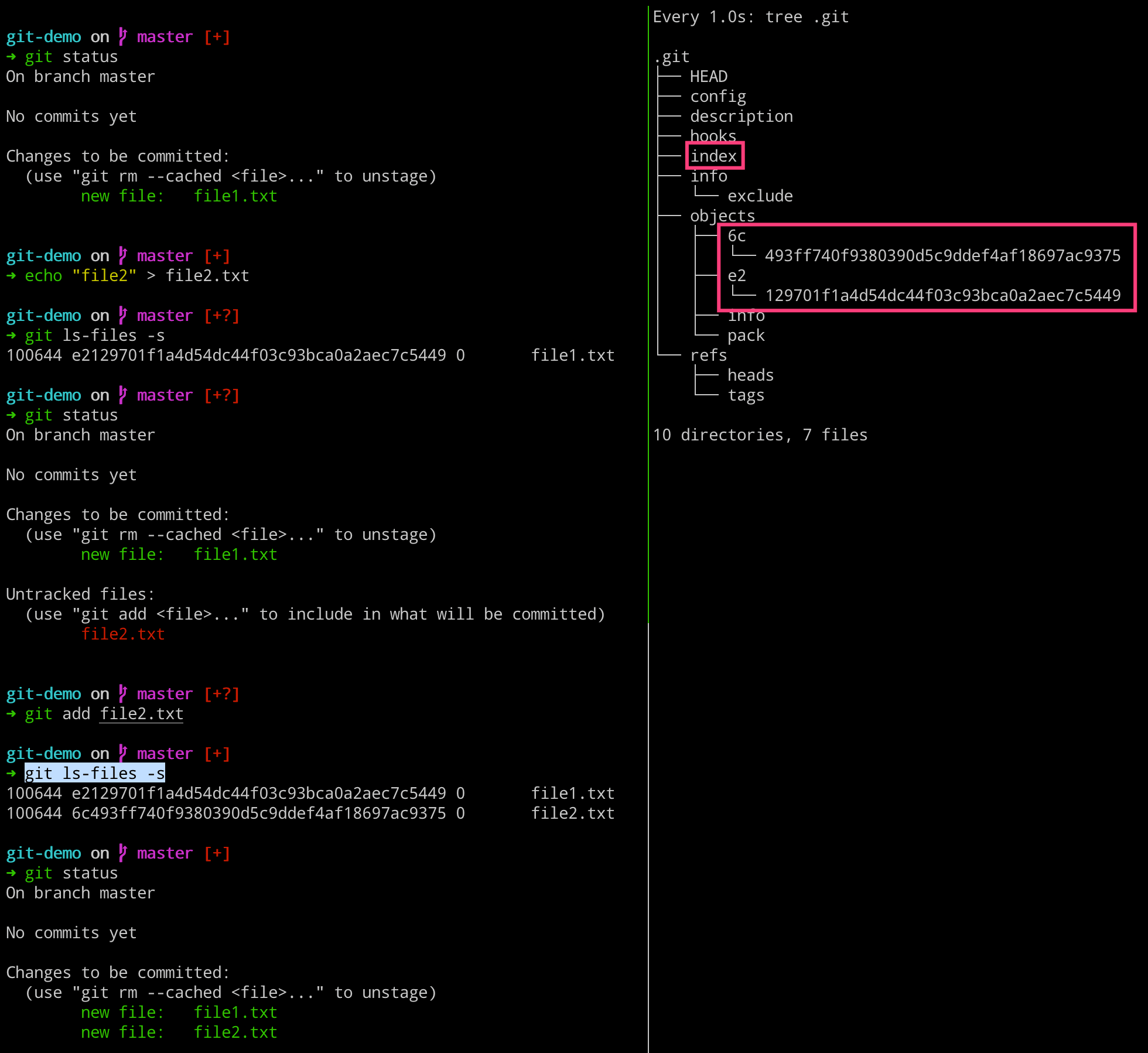Click the 6c object folder
The width and height of the screenshot is (1148, 1053).
click(737, 235)
